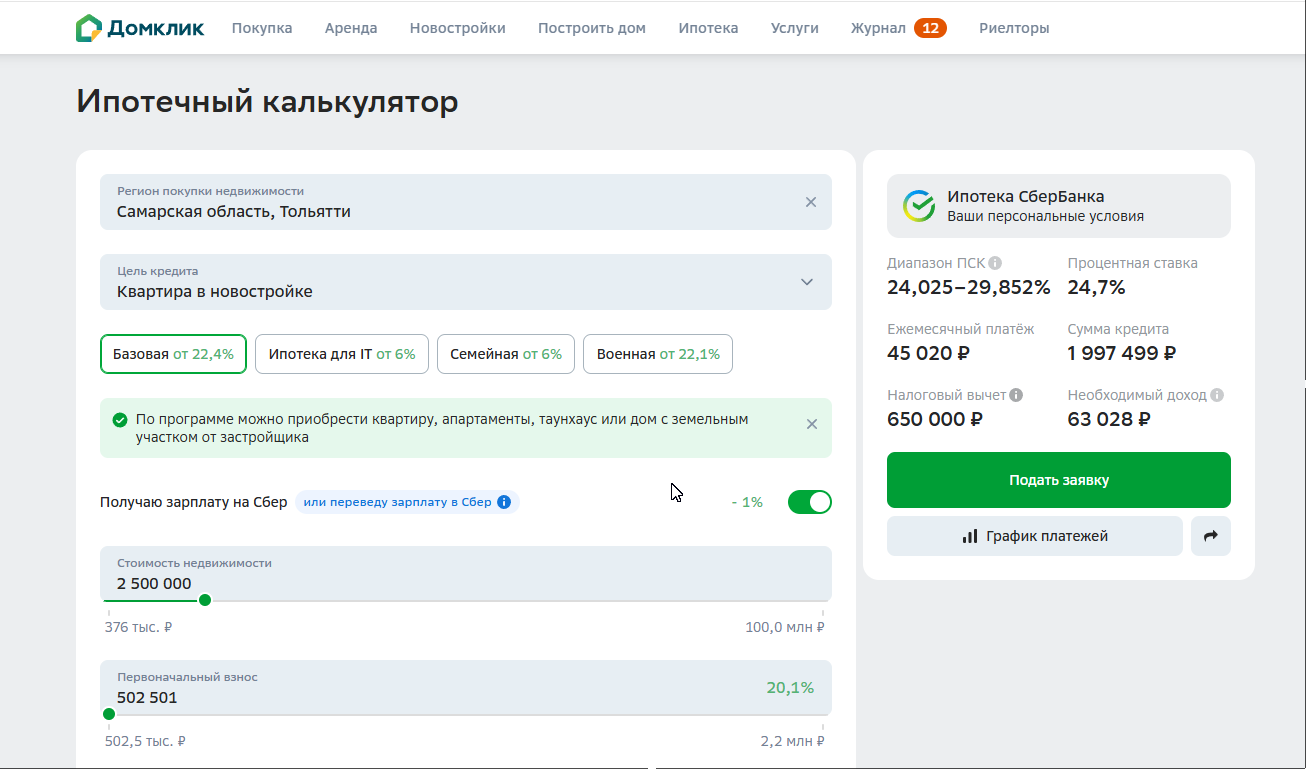Open Построить дом menu
The image size is (1306, 769).
tap(592, 28)
